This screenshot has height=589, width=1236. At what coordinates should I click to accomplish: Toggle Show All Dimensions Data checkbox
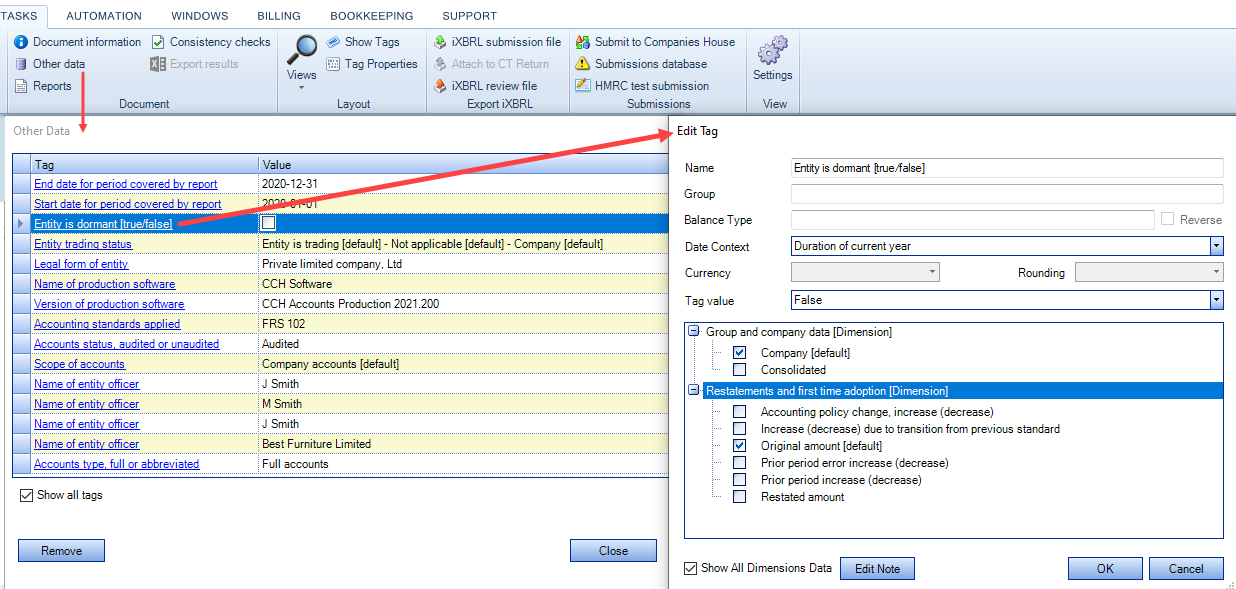(x=690, y=569)
